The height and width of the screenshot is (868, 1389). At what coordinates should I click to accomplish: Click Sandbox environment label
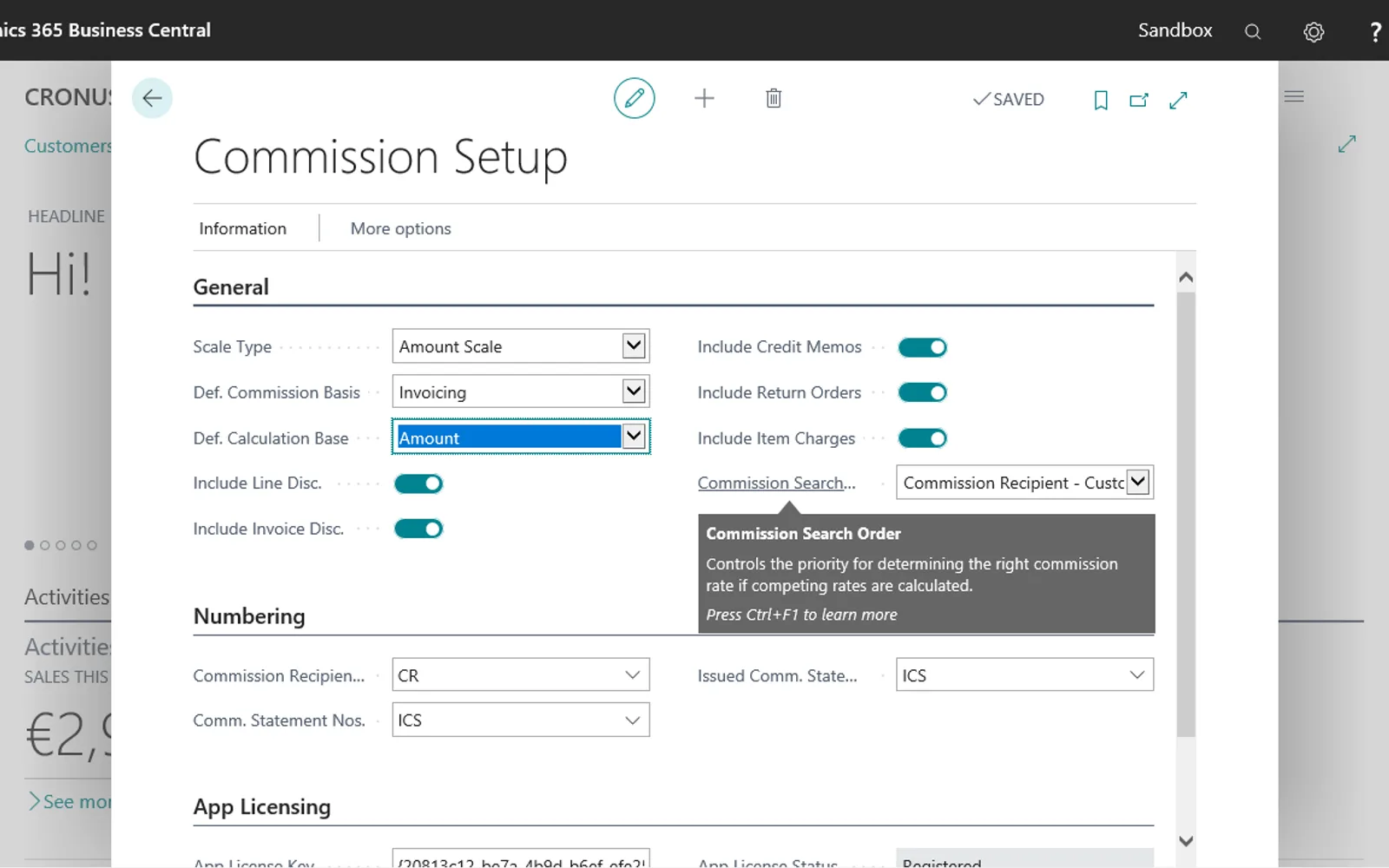[1175, 30]
